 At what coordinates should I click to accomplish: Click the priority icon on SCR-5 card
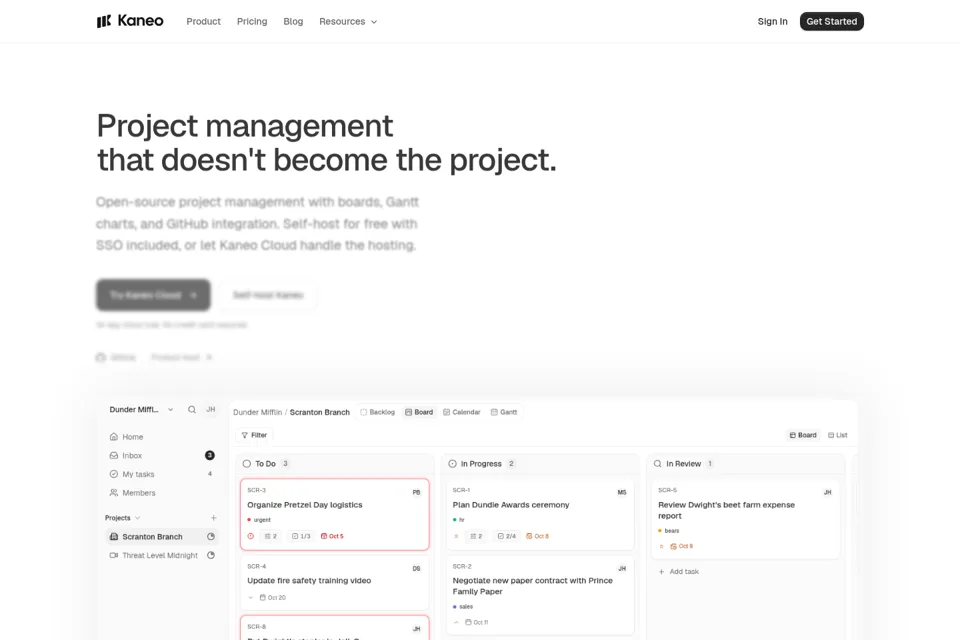coord(661,546)
